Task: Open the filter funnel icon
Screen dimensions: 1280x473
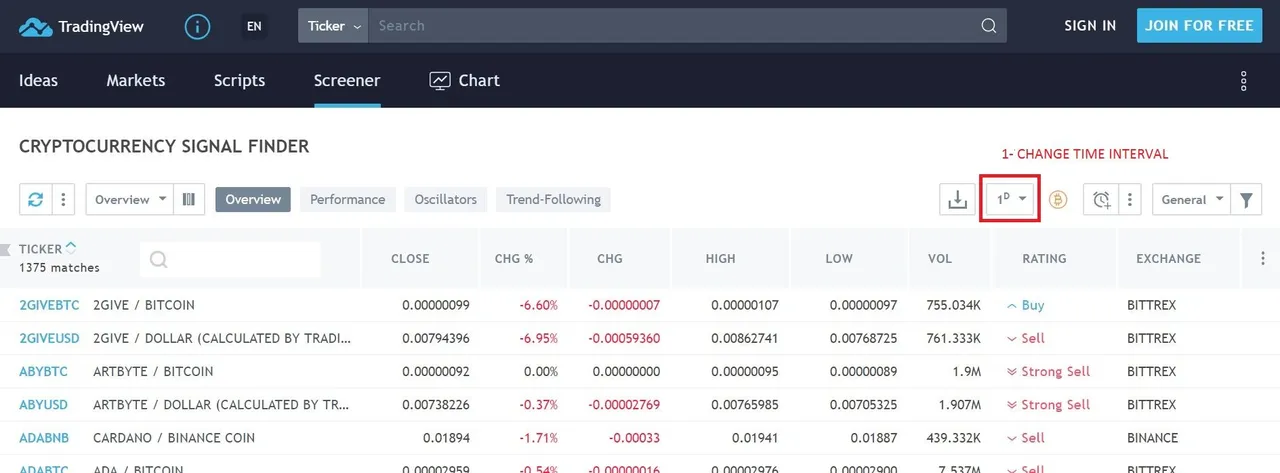Action: (1246, 200)
